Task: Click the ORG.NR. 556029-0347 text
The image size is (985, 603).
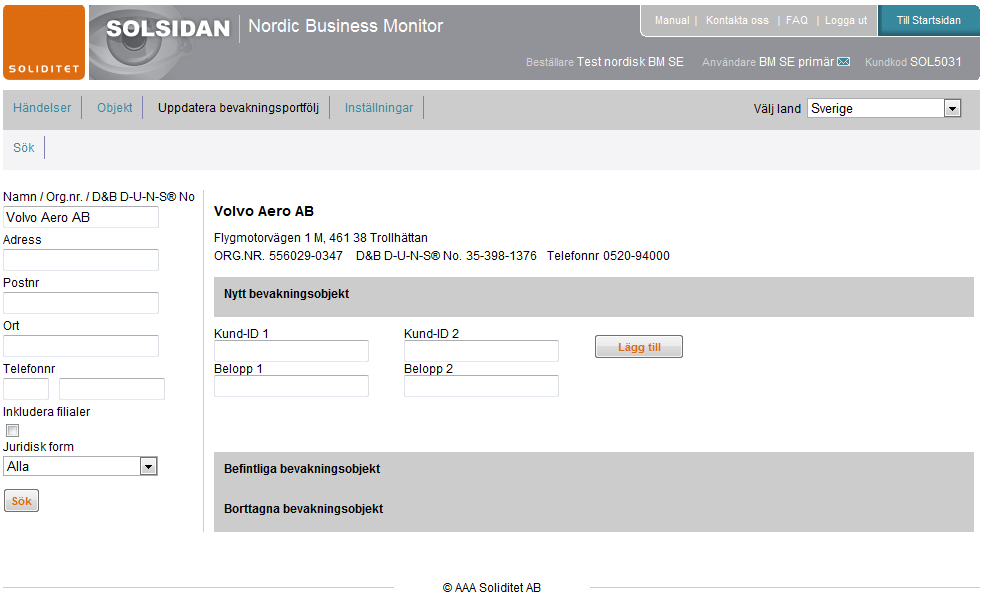Action: pos(278,256)
